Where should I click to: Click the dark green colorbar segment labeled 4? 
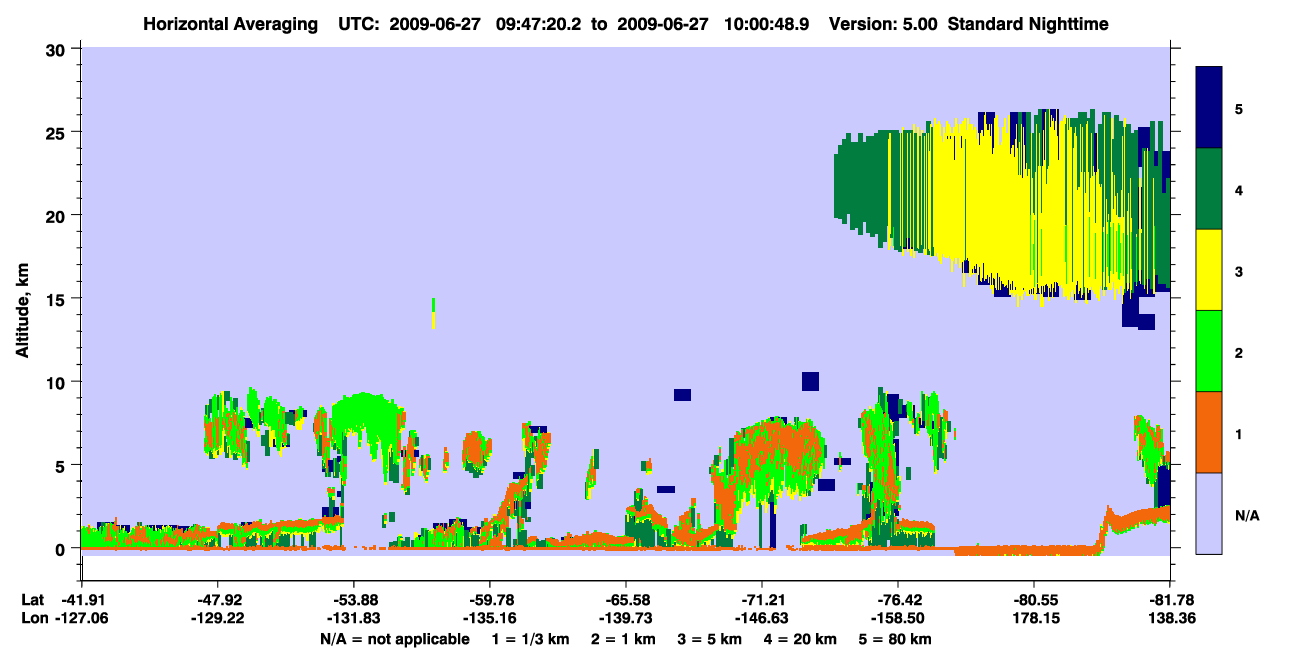[x=1209, y=189]
